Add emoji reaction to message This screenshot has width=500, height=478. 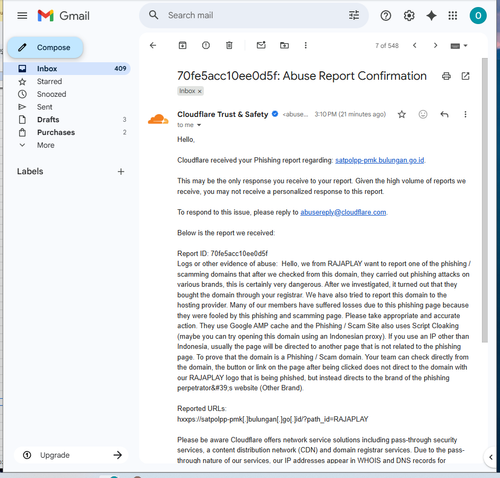click(423, 114)
